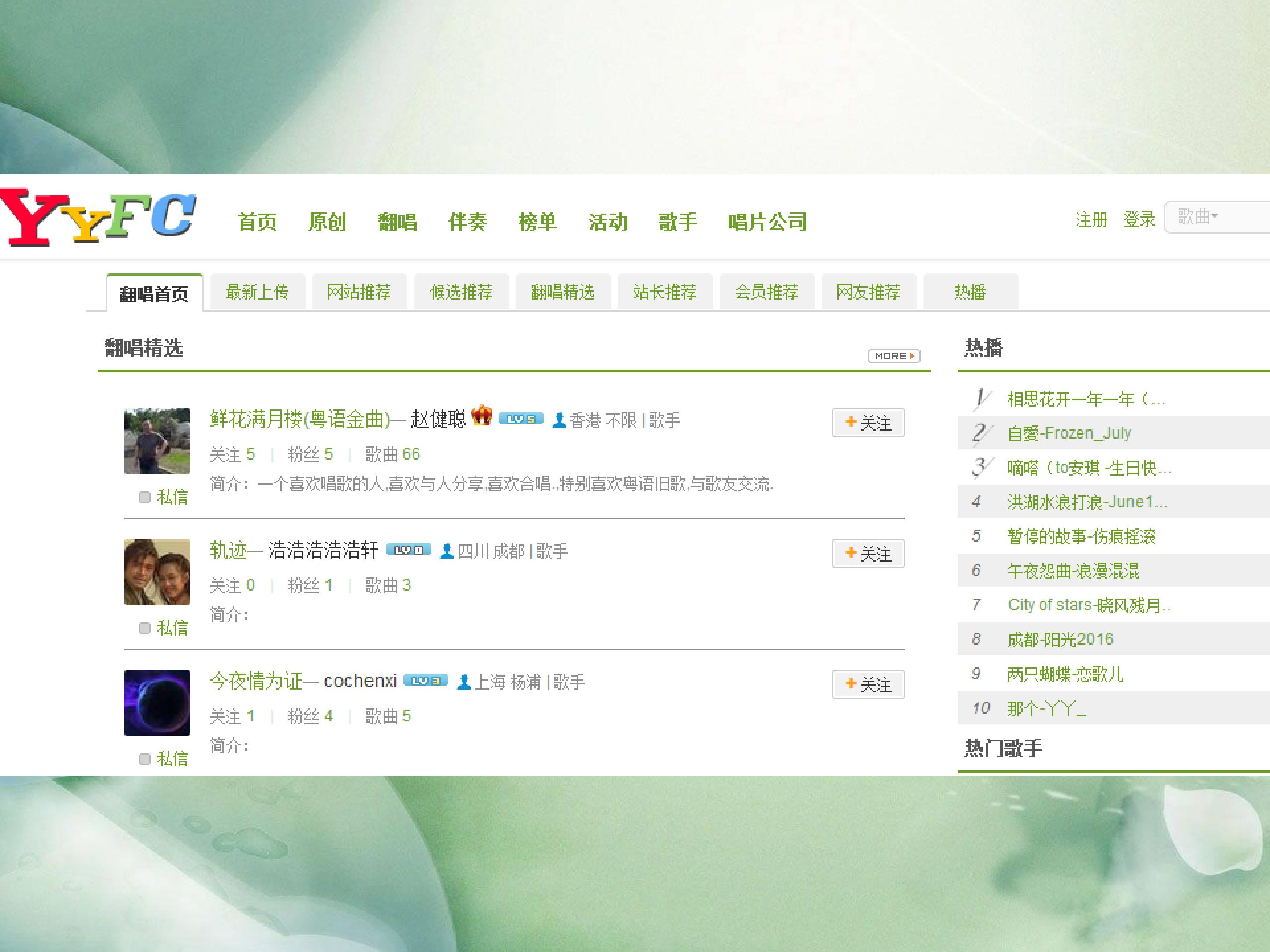Image resolution: width=1270 pixels, height=952 pixels.
Task: Check the 私信 checkbox under 赵健聪's avatar
Action: click(x=145, y=497)
